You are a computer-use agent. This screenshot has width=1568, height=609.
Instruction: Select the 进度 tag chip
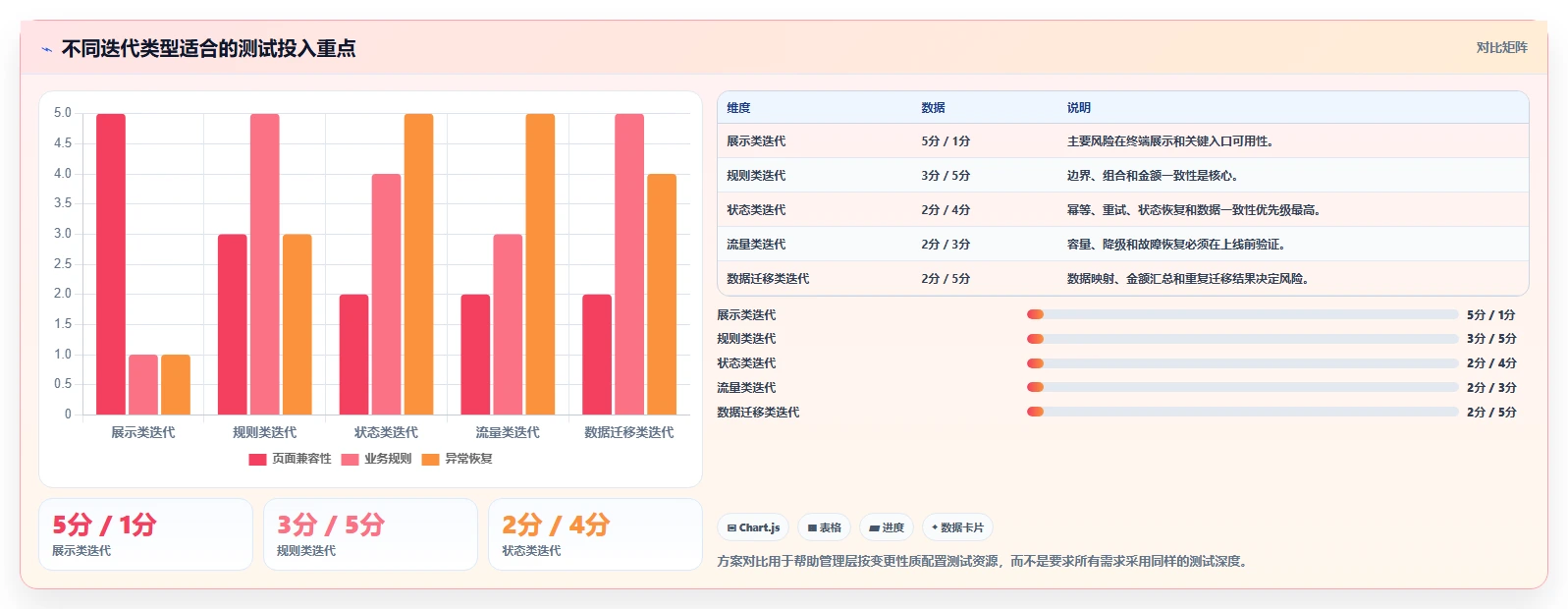[886, 527]
